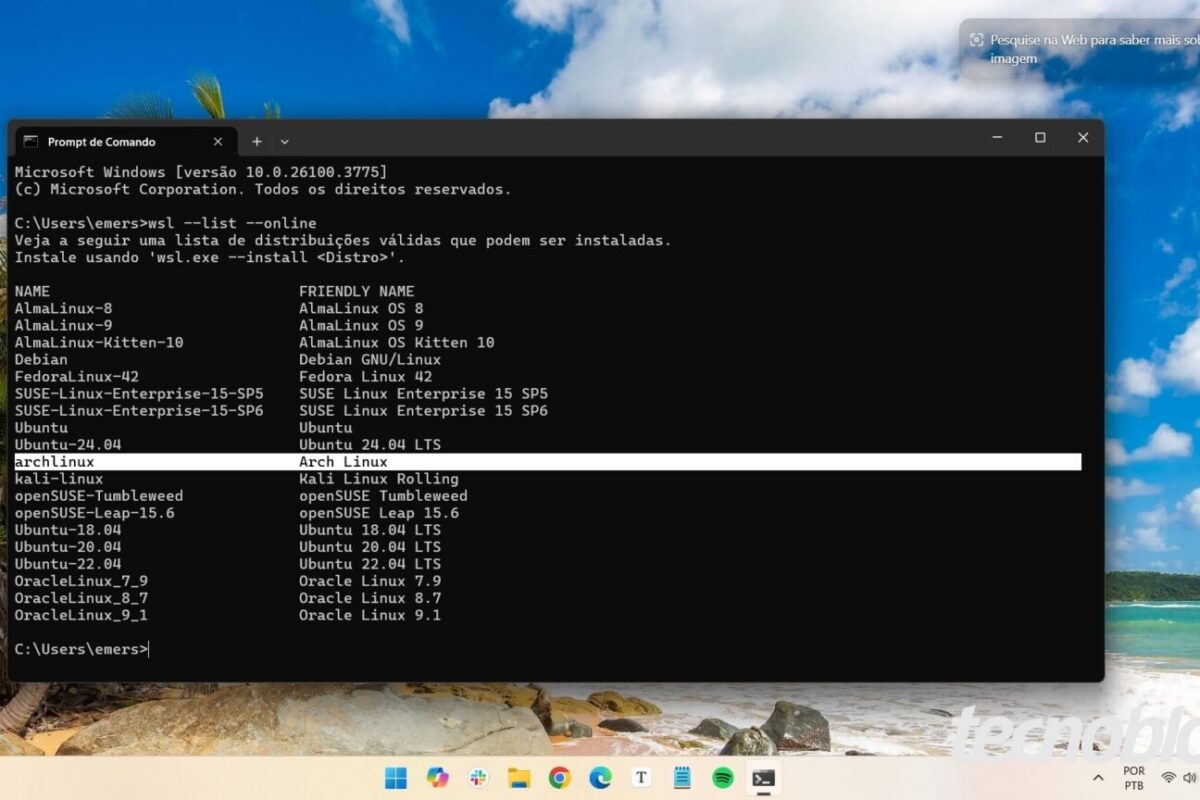Close the terminal window

(x=1083, y=138)
